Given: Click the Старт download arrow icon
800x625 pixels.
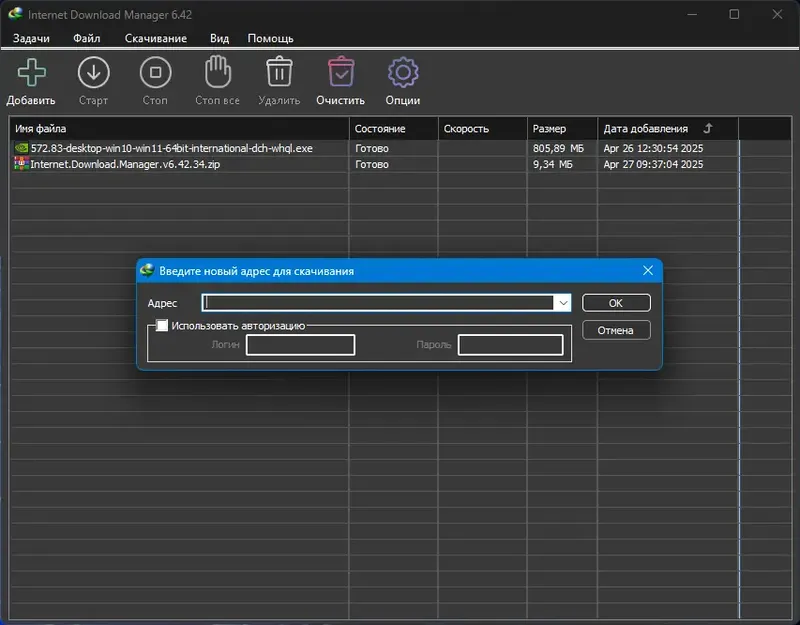Looking at the screenshot, I should (93, 72).
